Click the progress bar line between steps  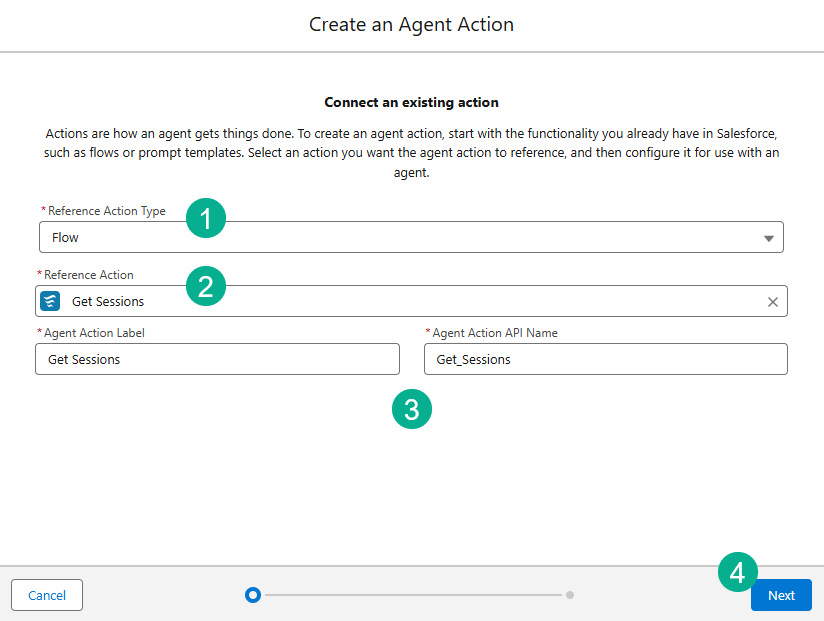click(x=412, y=595)
